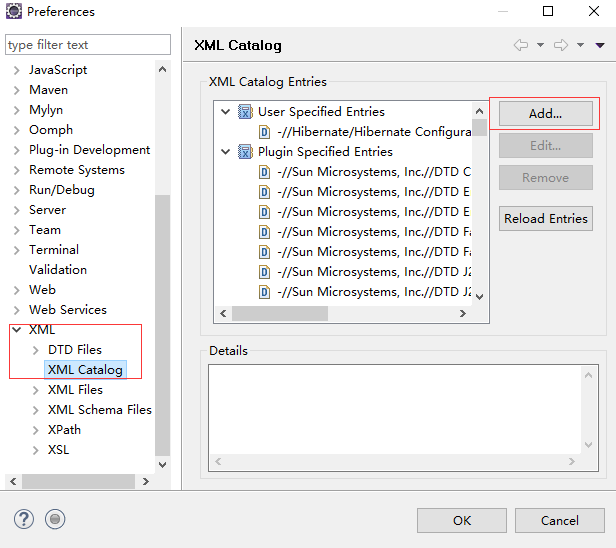
Task: Expand the Maven preferences node
Action: point(16,90)
